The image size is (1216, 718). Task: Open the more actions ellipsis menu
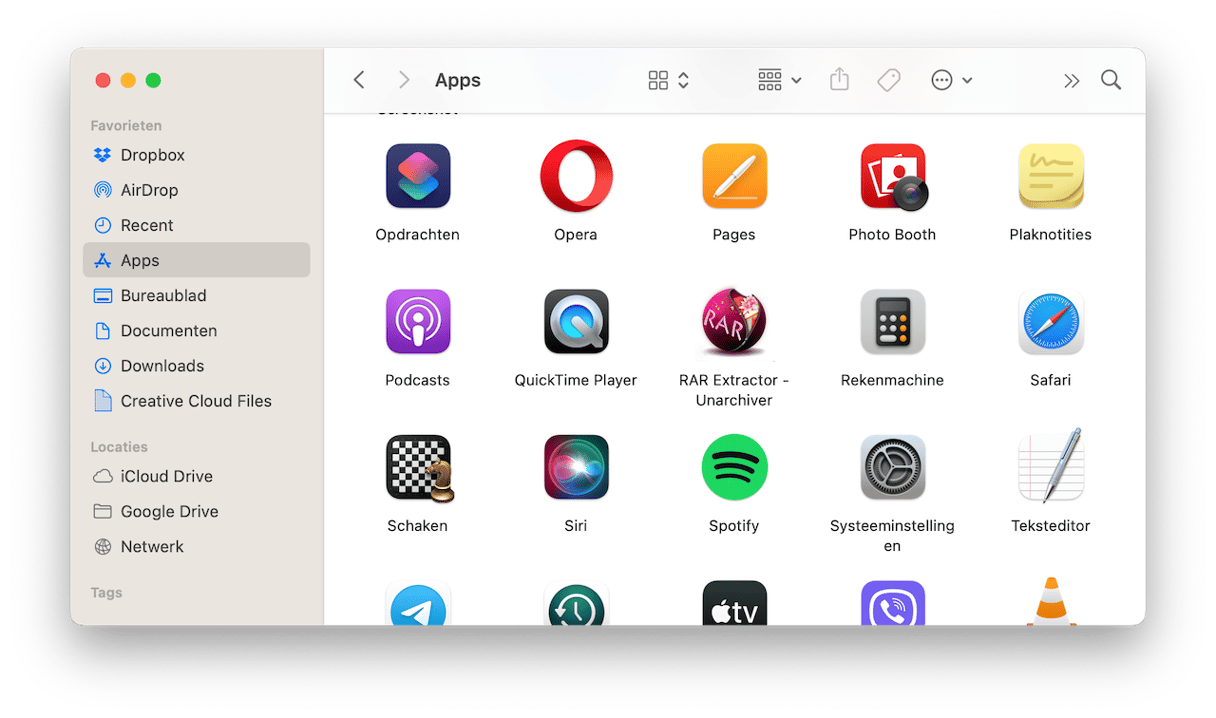click(951, 81)
